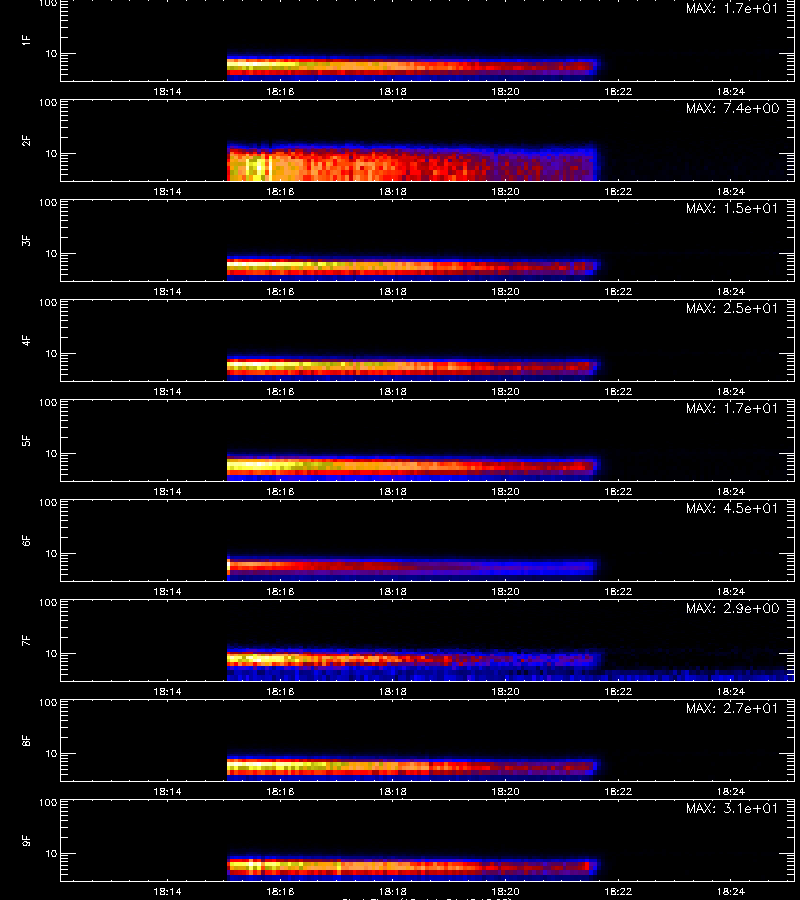Select the MAX: 2.9e+00 readout
The width and height of the screenshot is (800, 900).
click(x=732, y=608)
